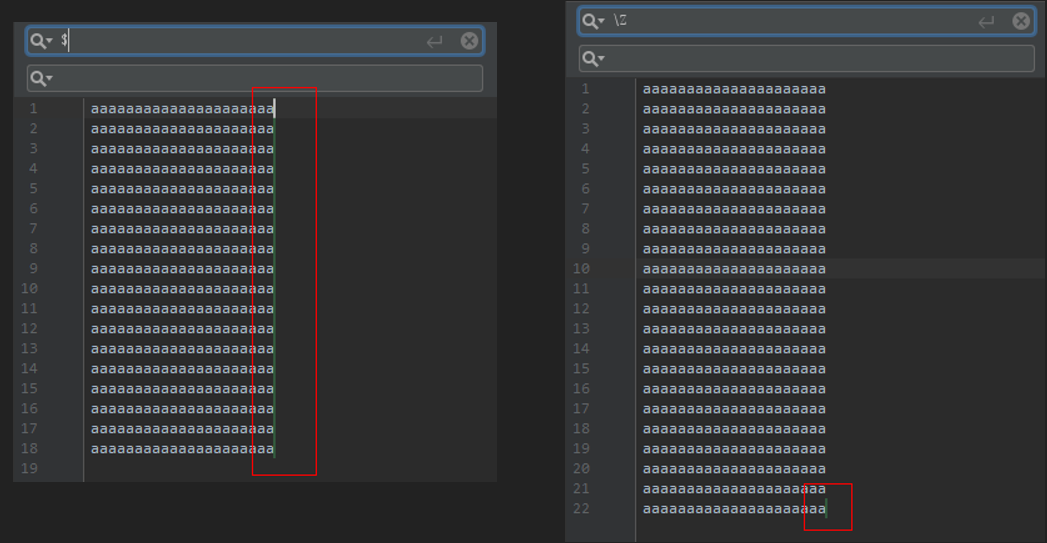Open replace history in left pane replace field
Viewport: 1047px width, 543px height.
pos(41,79)
